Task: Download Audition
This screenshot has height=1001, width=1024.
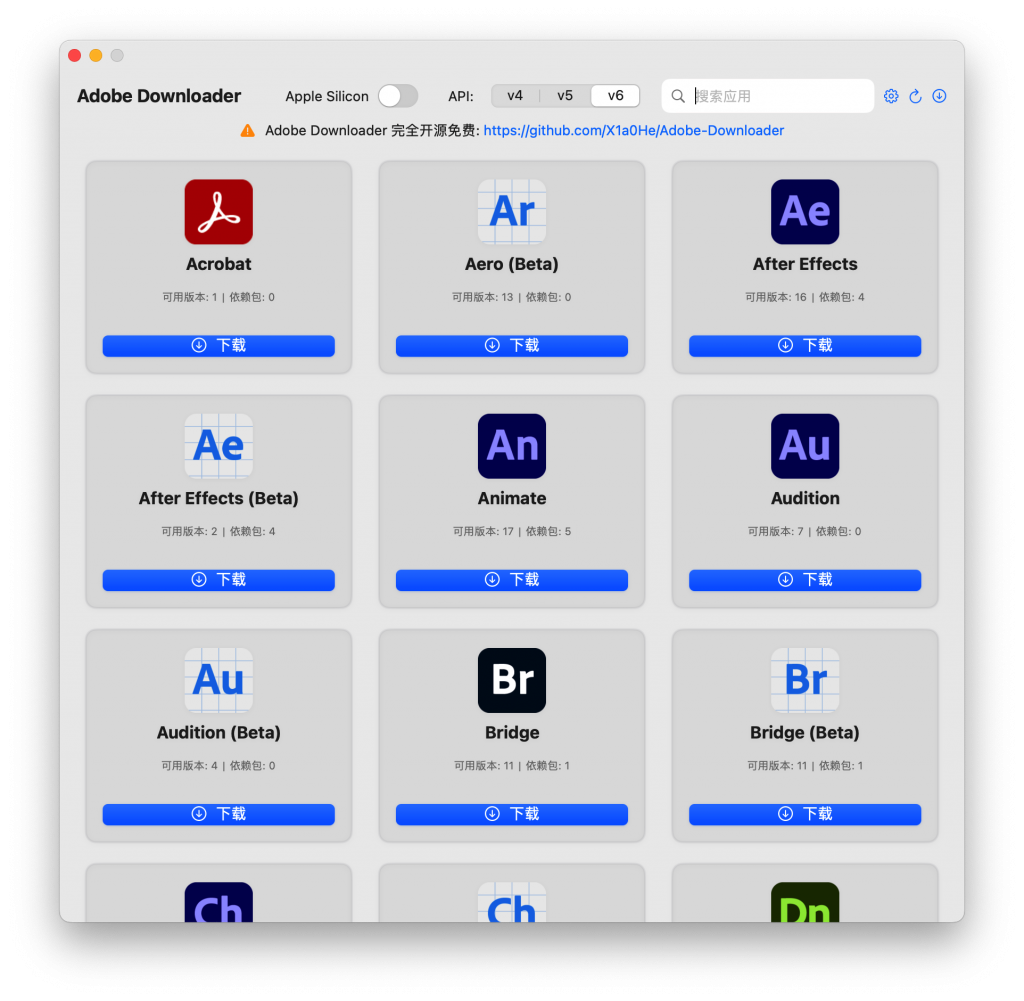Action: coord(805,580)
